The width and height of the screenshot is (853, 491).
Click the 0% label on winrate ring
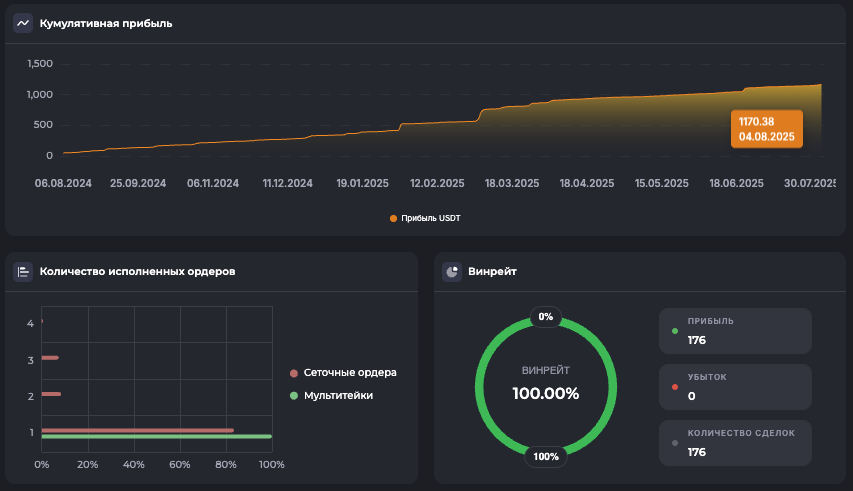click(545, 316)
